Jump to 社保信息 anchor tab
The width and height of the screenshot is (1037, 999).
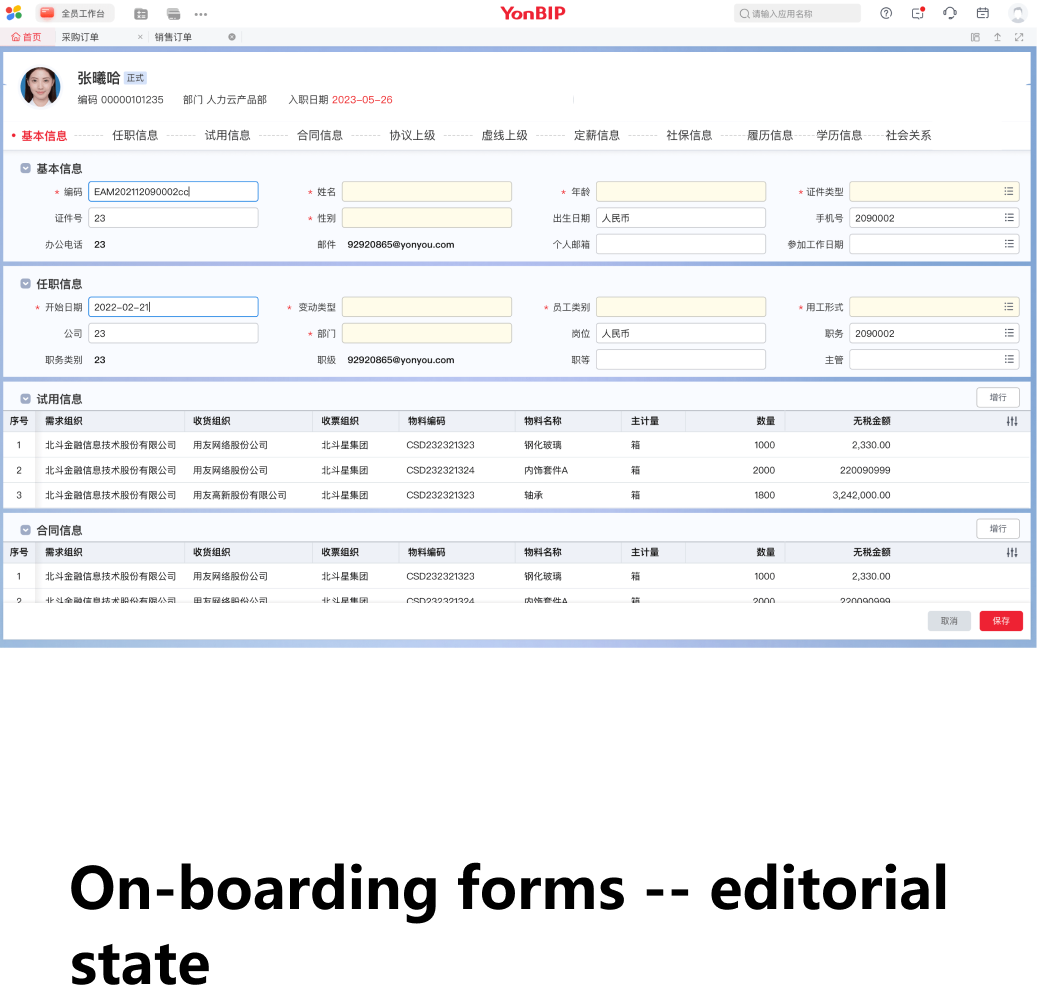689,136
